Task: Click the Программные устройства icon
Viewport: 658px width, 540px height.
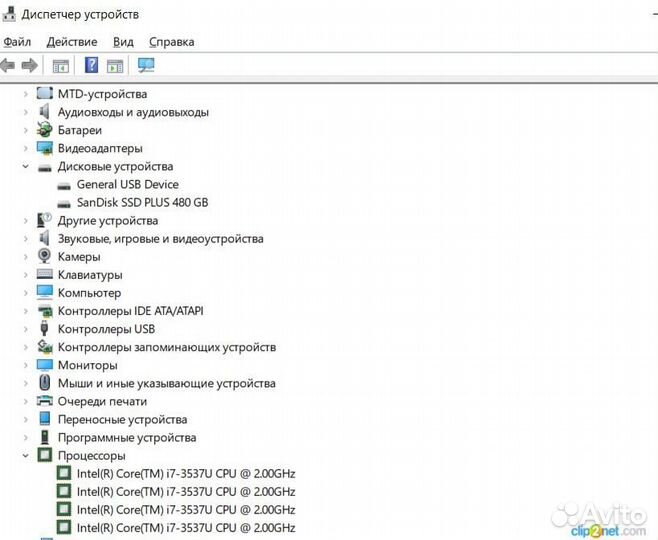Action: tap(45, 437)
